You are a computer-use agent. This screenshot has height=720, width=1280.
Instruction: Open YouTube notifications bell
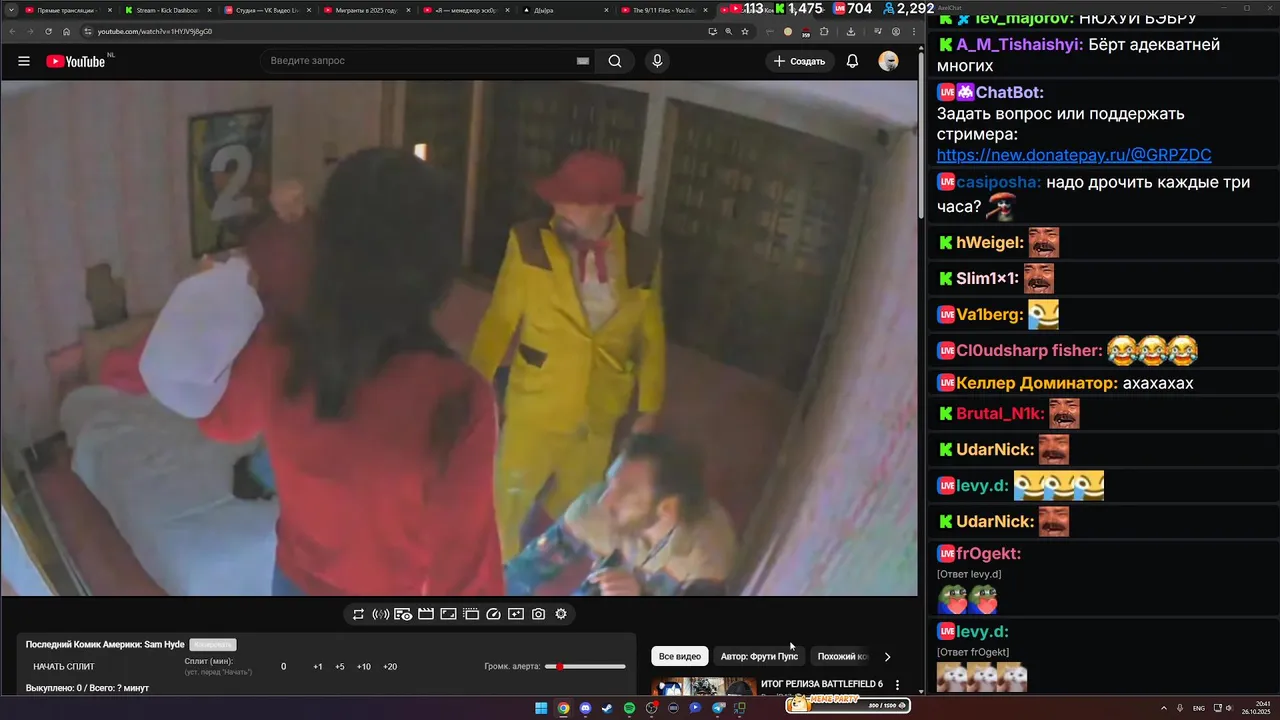pos(852,61)
